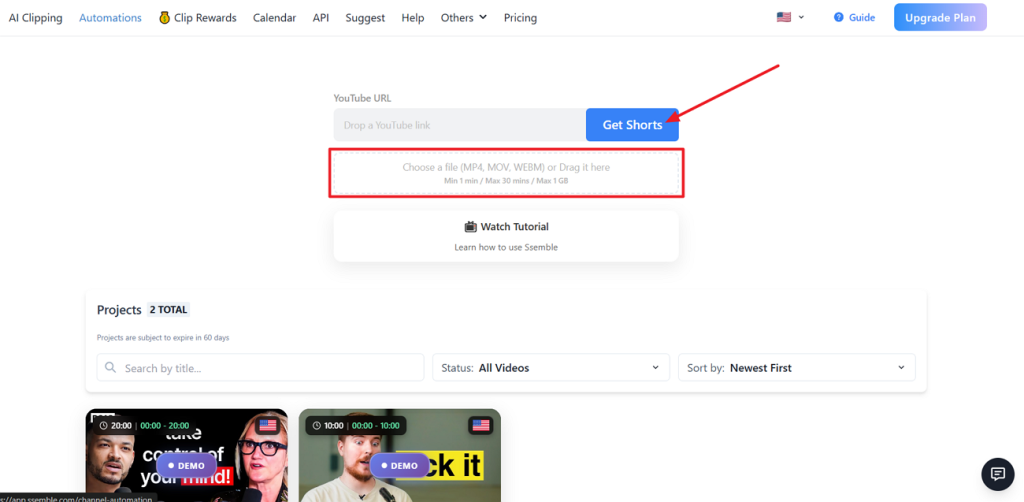1024x502 pixels.
Task: Open the US flag language selector
Action: tap(790, 18)
